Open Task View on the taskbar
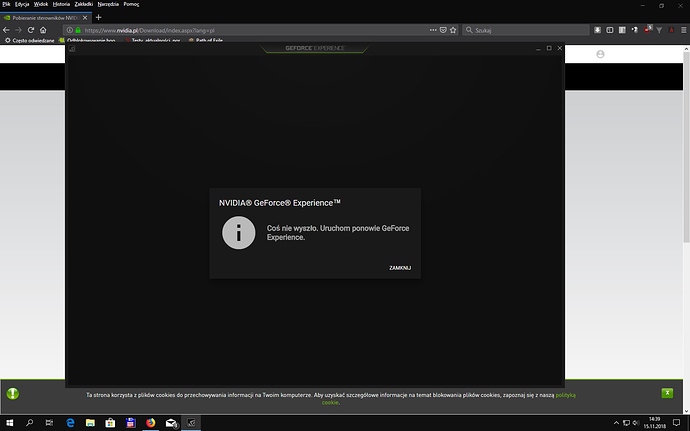The image size is (690, 431). click(x=49, y=423)
